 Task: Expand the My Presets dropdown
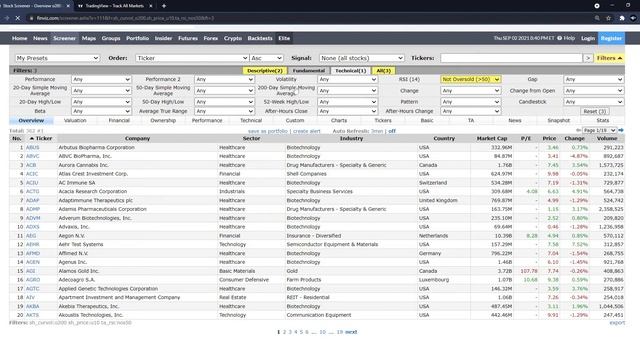tap(57, 58)
